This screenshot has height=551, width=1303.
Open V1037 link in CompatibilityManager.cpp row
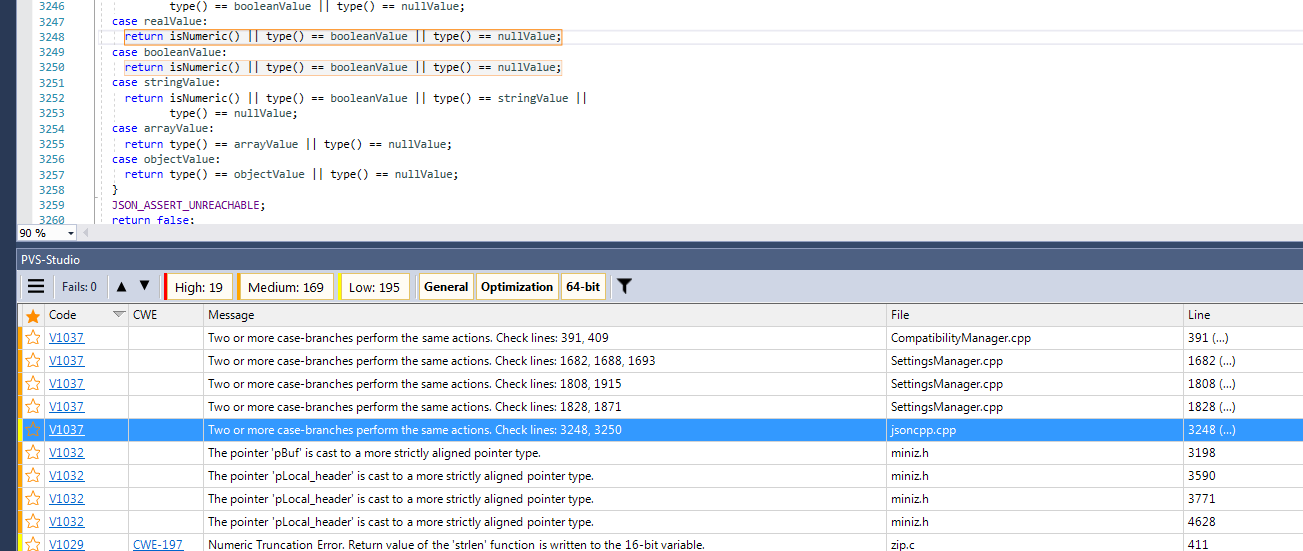66,338
